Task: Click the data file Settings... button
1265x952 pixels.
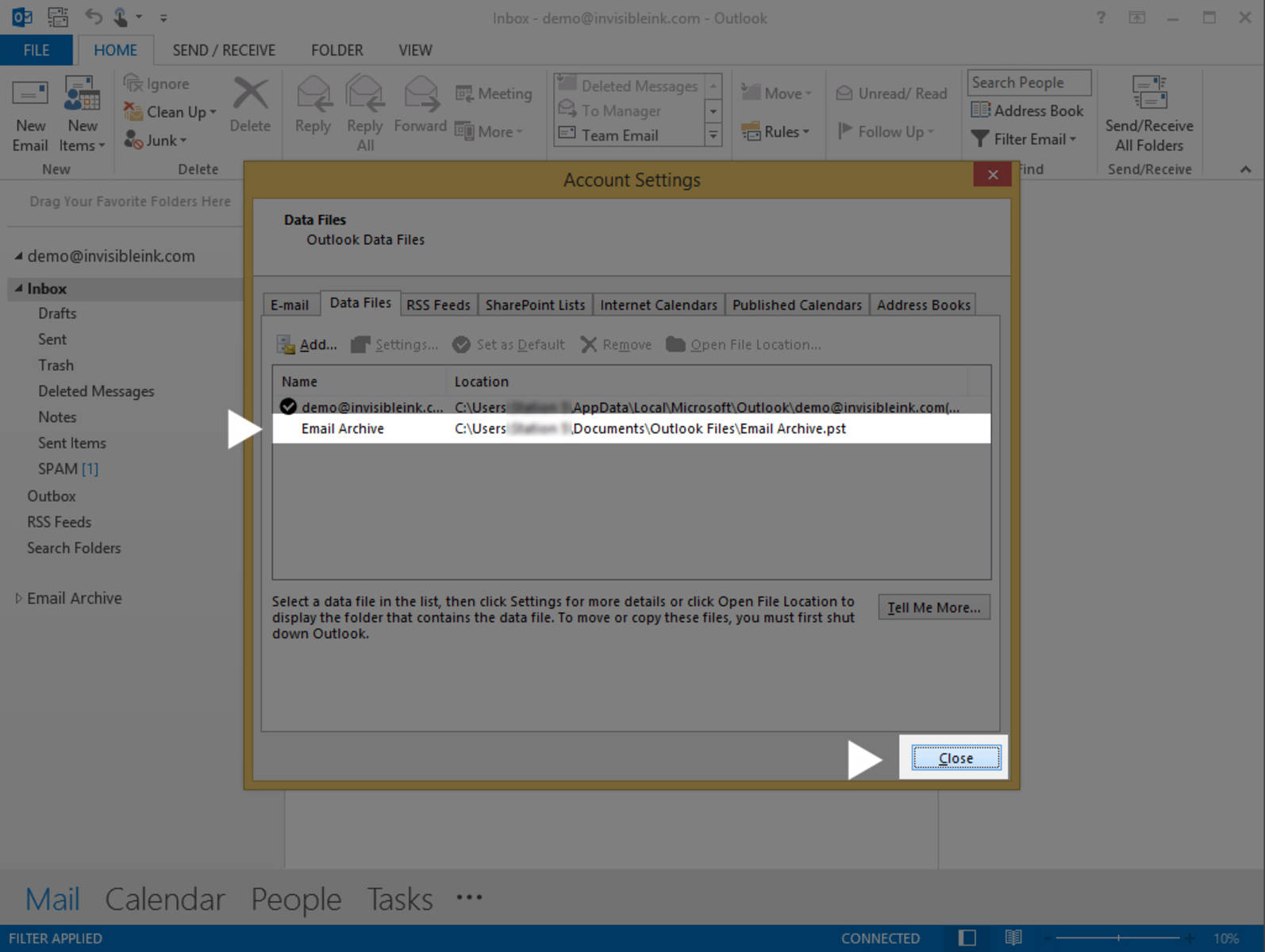Action: click(395, 344)
